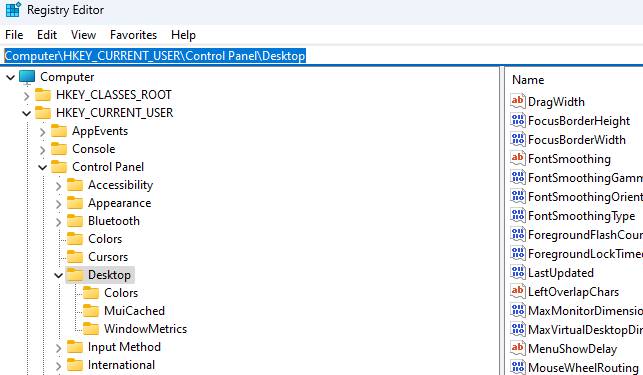Open the File menu
Viewport: 643px width, 375px height.
point(14,35)
